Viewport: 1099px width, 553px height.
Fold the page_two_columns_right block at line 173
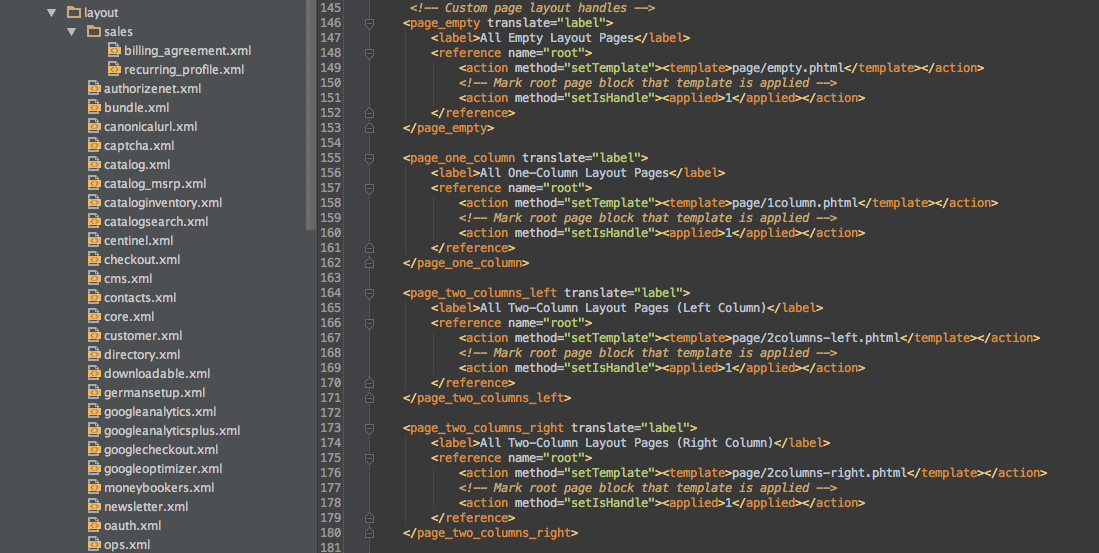pyautogui.click(x=369, y=428)
